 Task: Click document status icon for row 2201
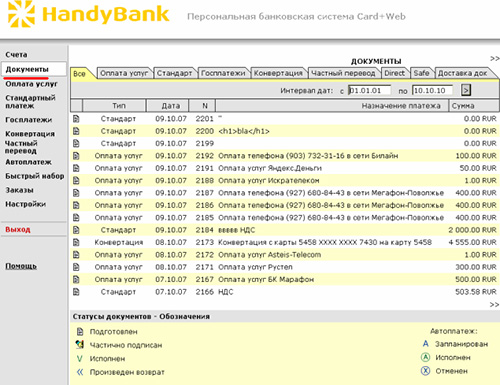click(x=76, y=119)
